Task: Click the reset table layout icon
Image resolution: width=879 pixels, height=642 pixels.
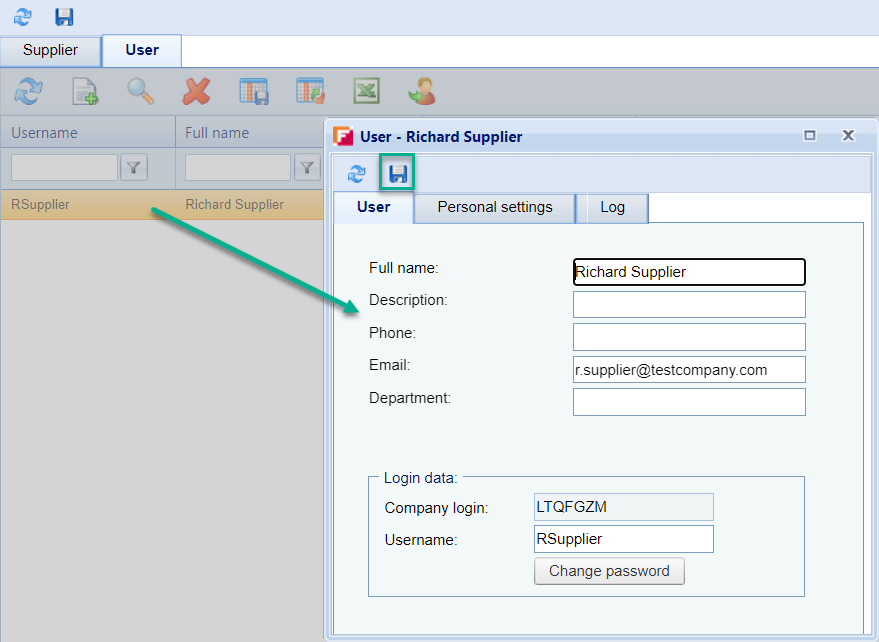Action: (310, 92)
